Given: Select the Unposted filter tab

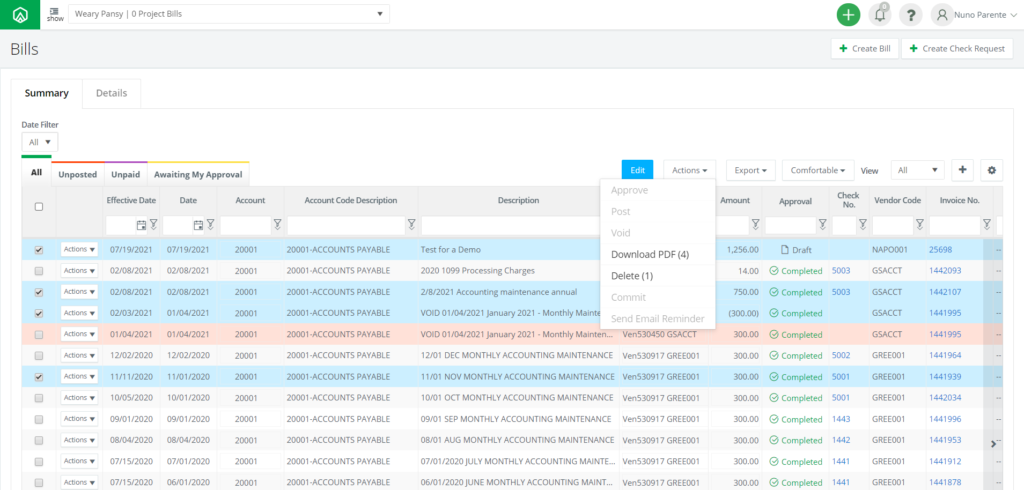Looking at the screenshot, I should 78,174.
